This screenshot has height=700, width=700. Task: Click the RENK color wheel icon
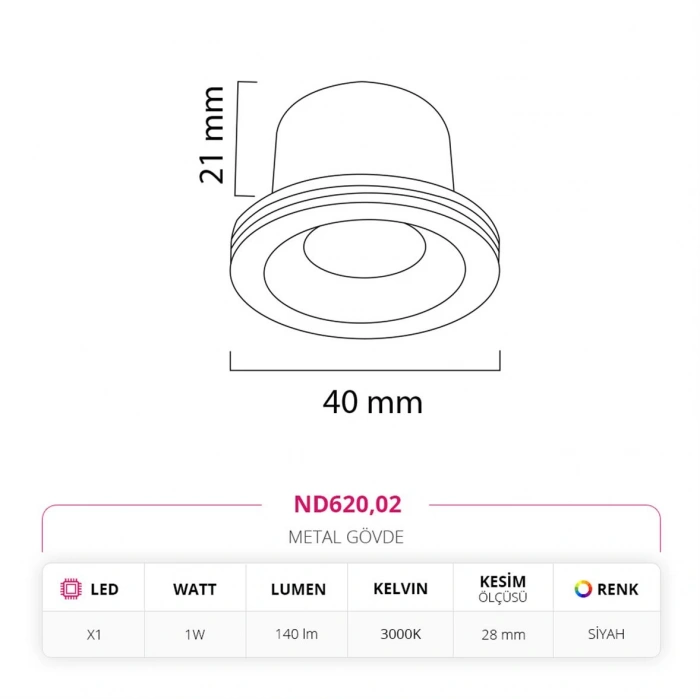point(582,589)
